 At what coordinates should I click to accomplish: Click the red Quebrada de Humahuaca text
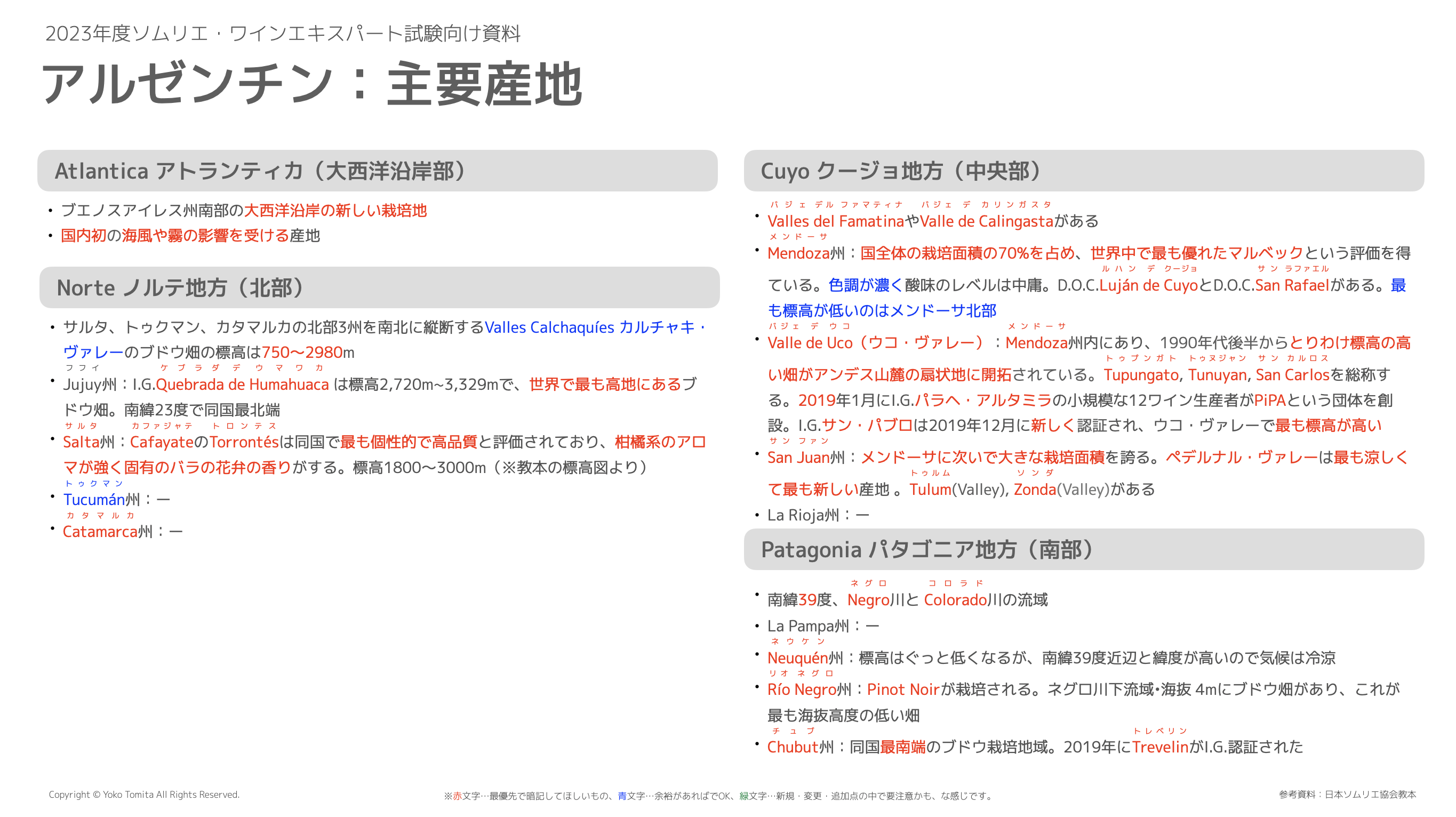point(242,385)
